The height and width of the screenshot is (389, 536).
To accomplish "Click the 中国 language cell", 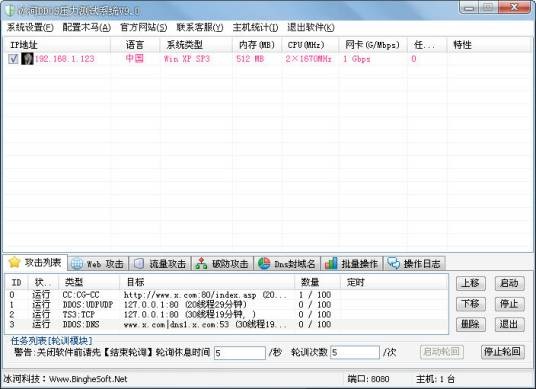I will click(x=135, y=58).
